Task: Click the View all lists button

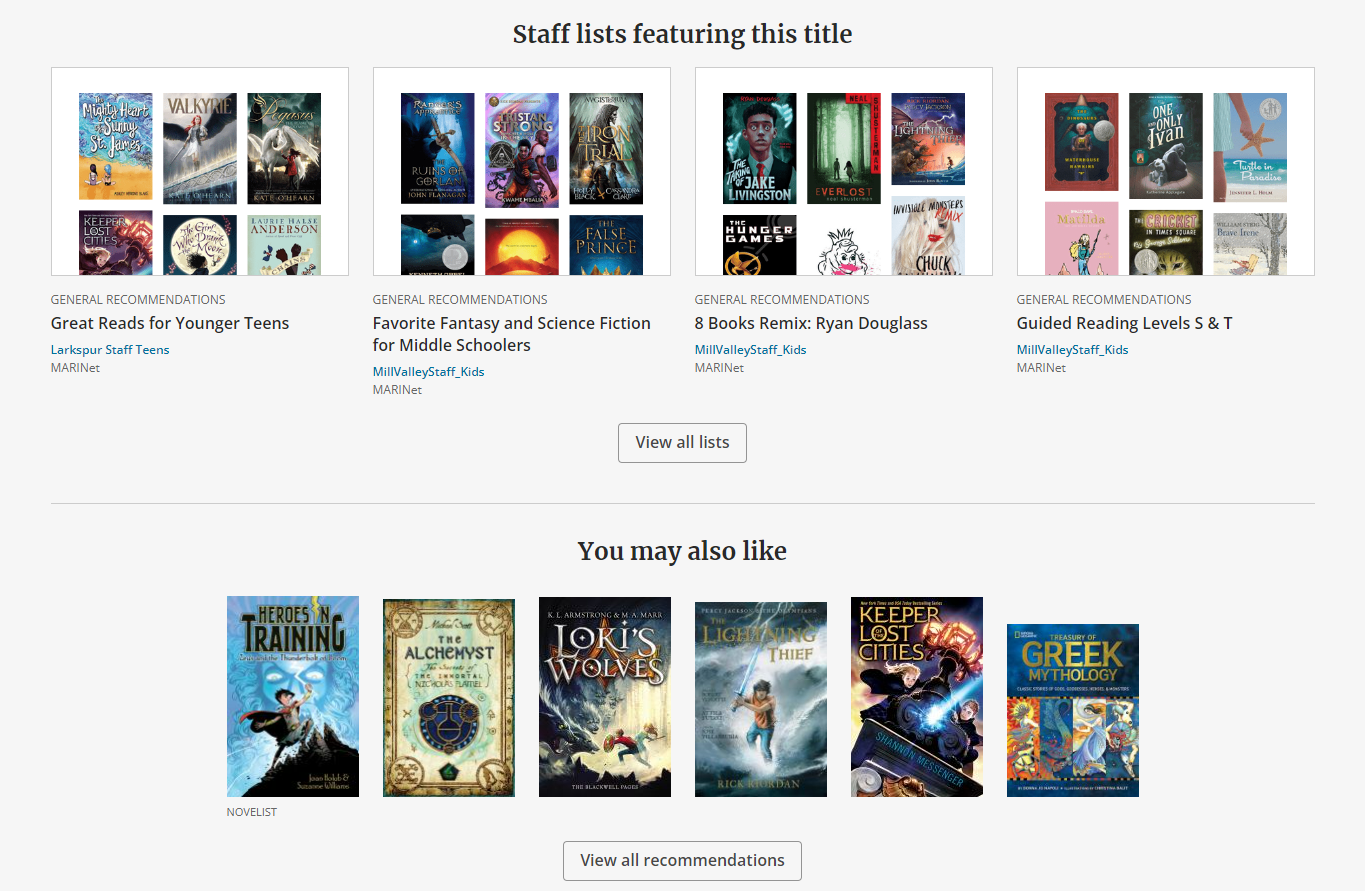Action: (682, 442)
